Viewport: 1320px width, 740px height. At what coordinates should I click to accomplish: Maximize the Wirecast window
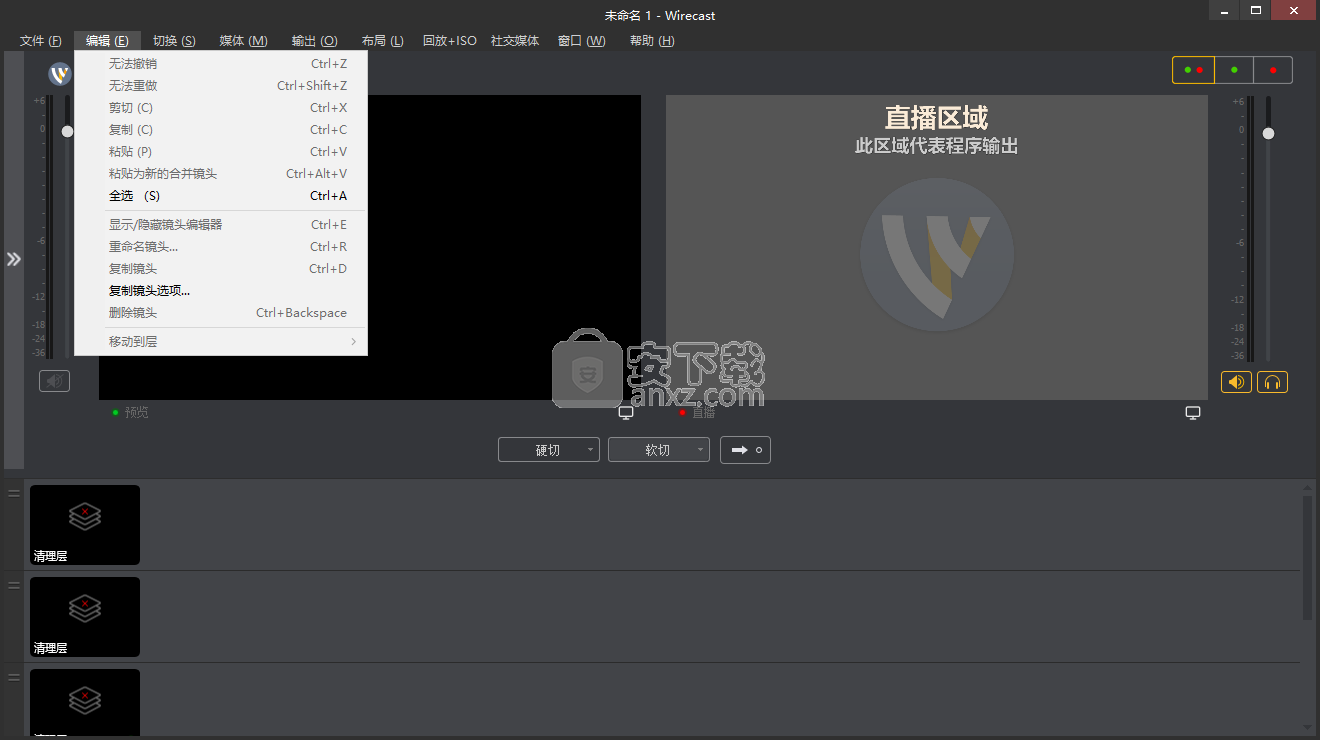point(1257,10)
